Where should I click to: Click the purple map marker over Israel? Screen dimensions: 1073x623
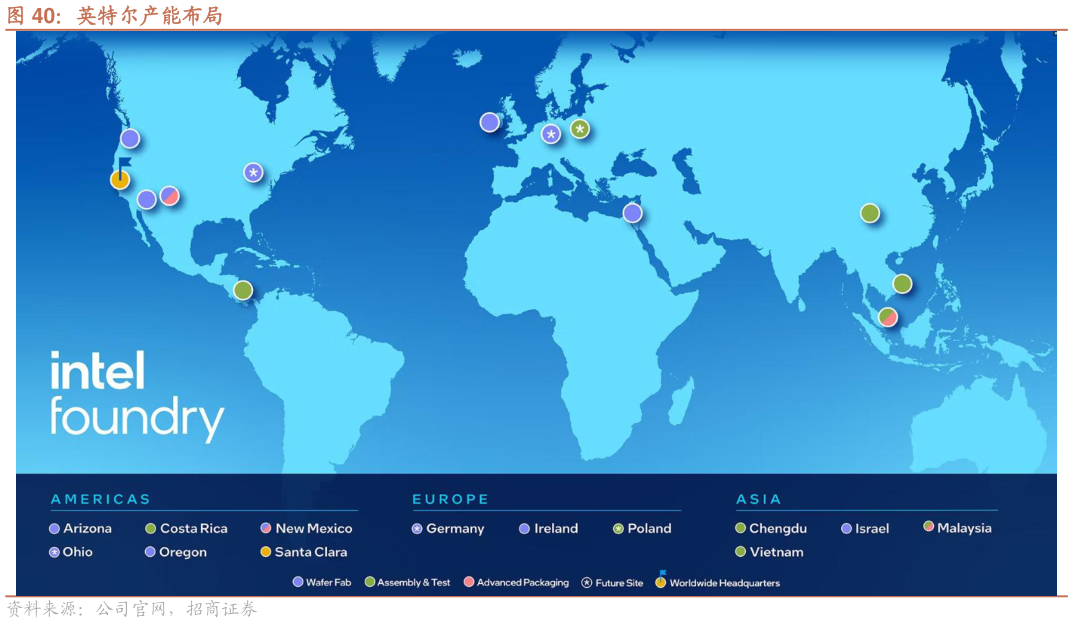pyautogui.click(x=632, y=213)
